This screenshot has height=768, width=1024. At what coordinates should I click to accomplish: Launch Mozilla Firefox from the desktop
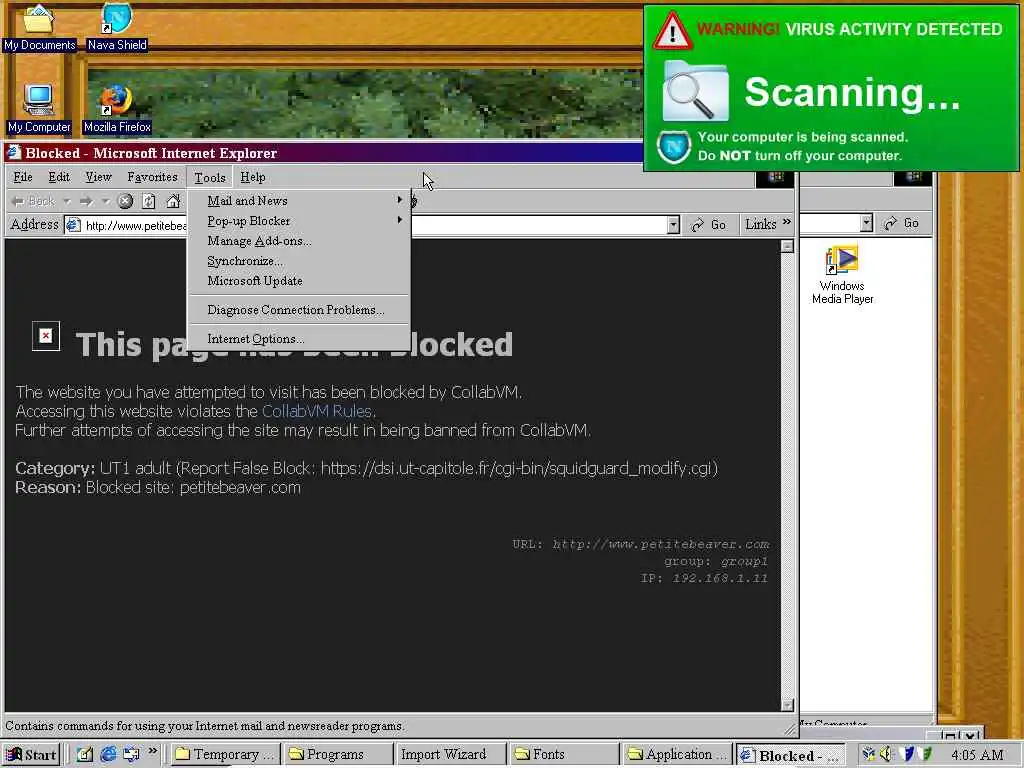117,108
